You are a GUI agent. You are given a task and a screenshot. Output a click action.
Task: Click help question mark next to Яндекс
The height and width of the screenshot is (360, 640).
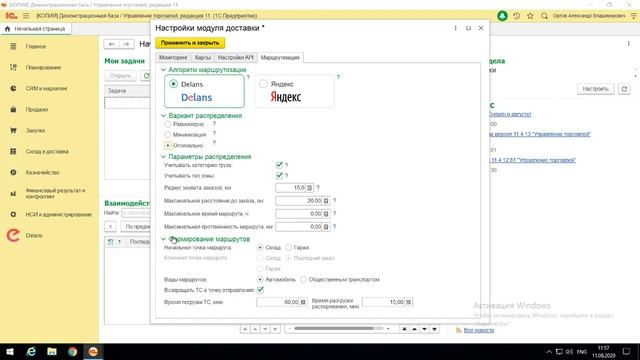(338, 77)
